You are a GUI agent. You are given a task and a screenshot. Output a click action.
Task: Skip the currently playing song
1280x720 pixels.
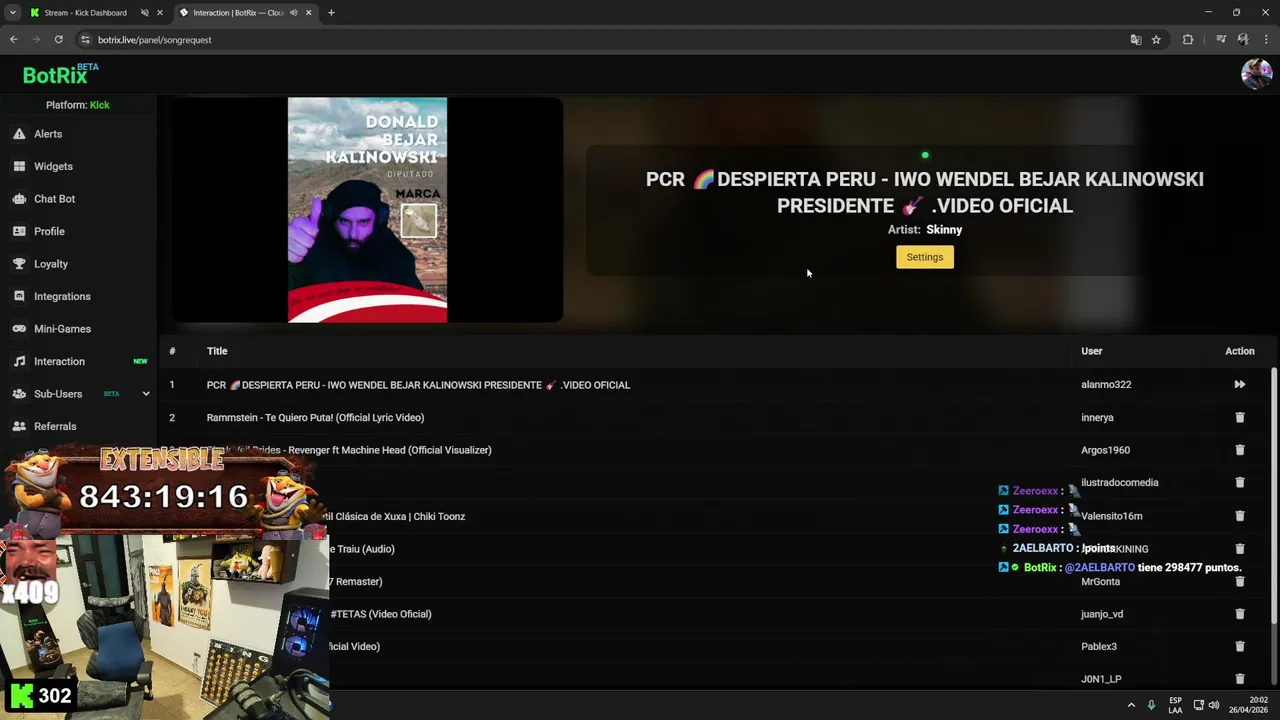click(x=1239, y=384)
